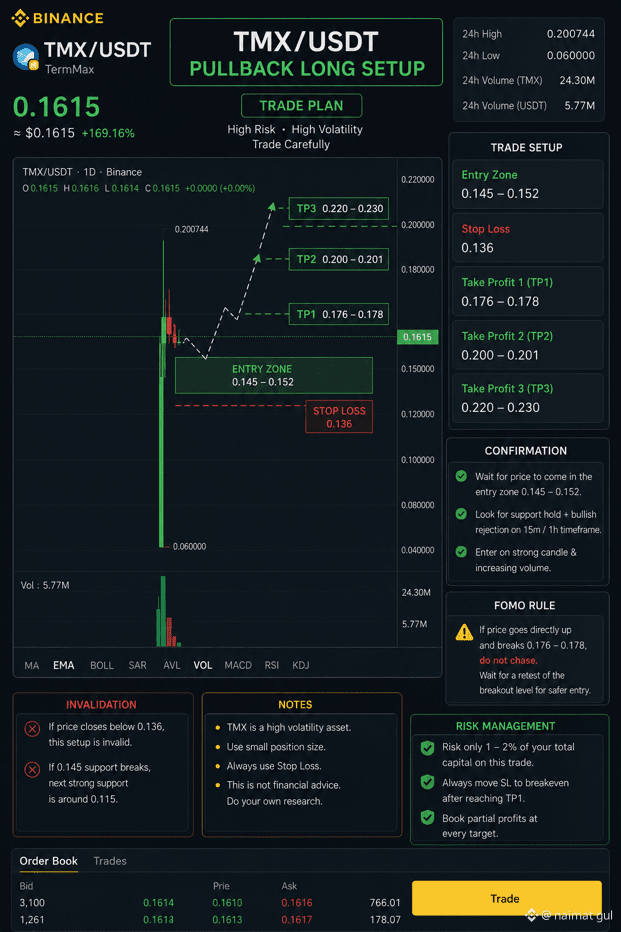621x932 pixels.
Task: Click the bid price 0.1614 in order book
Action: [x=159, y=902]
